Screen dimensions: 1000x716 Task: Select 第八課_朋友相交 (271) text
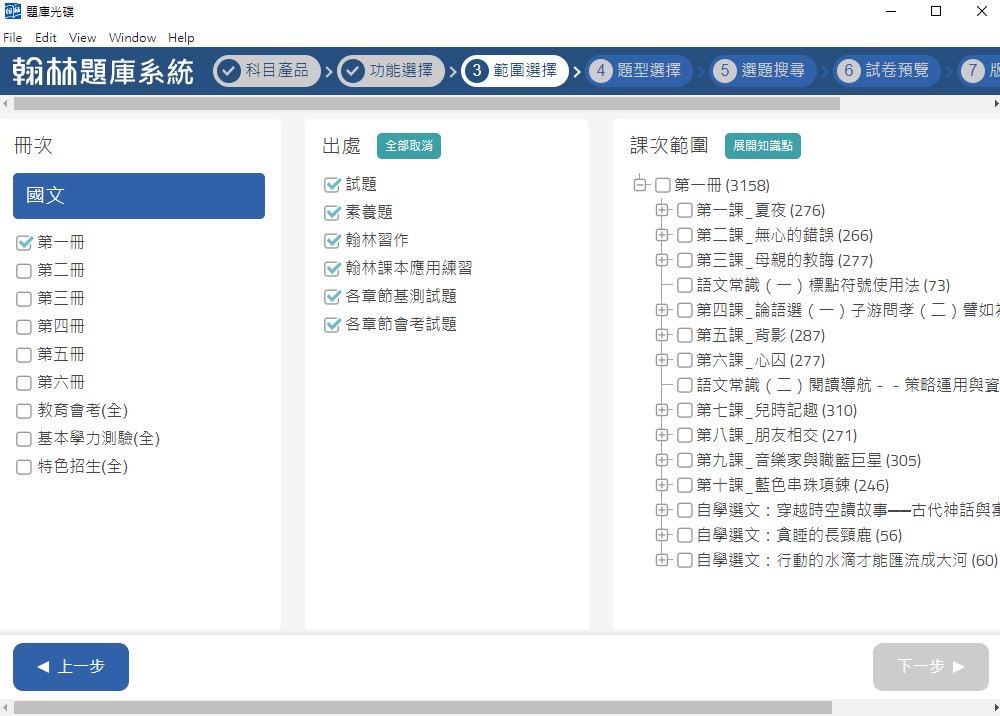click(777, 435)
